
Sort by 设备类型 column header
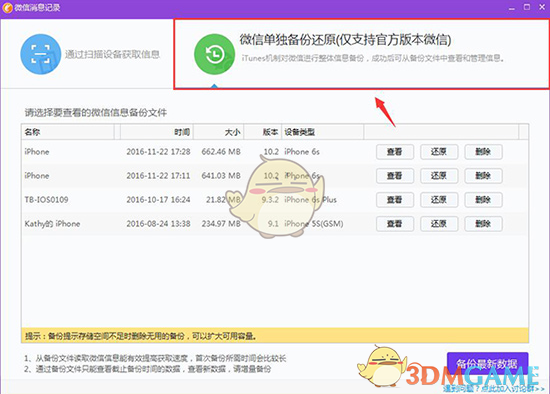coord(322,132)
